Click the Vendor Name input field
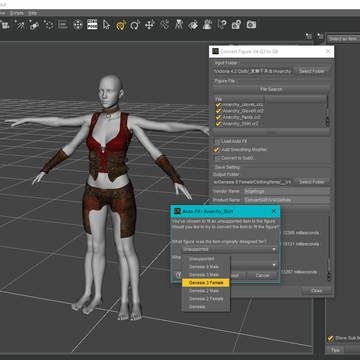The height and width of the screenshot is (360, 360). point(286,191)
